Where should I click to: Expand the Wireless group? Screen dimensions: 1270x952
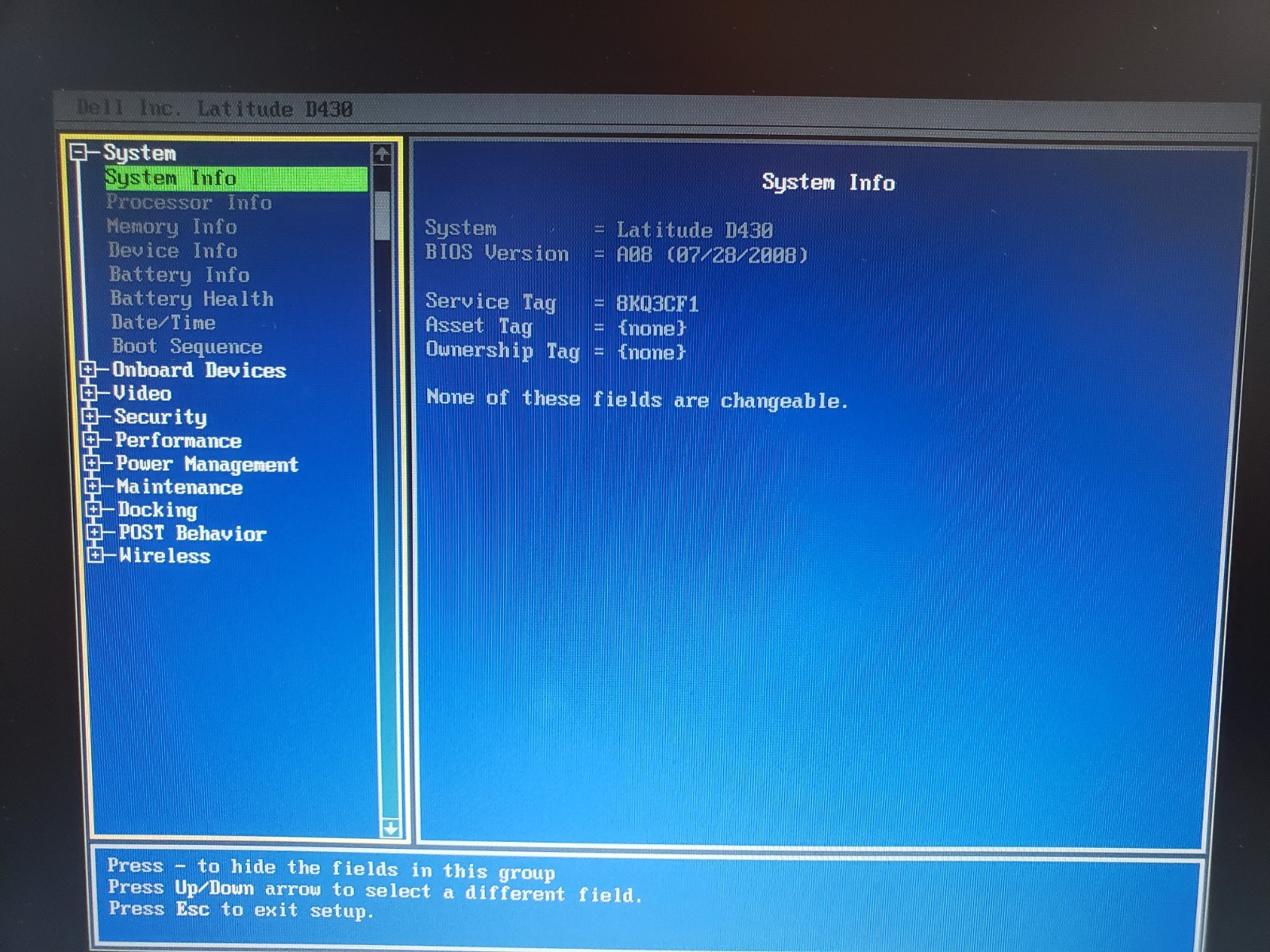(x=94, y=555)
